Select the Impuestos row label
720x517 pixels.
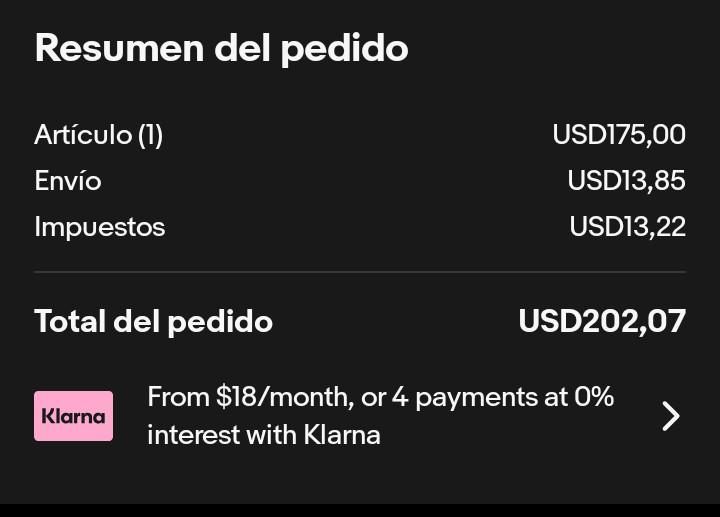click(100, 227)
